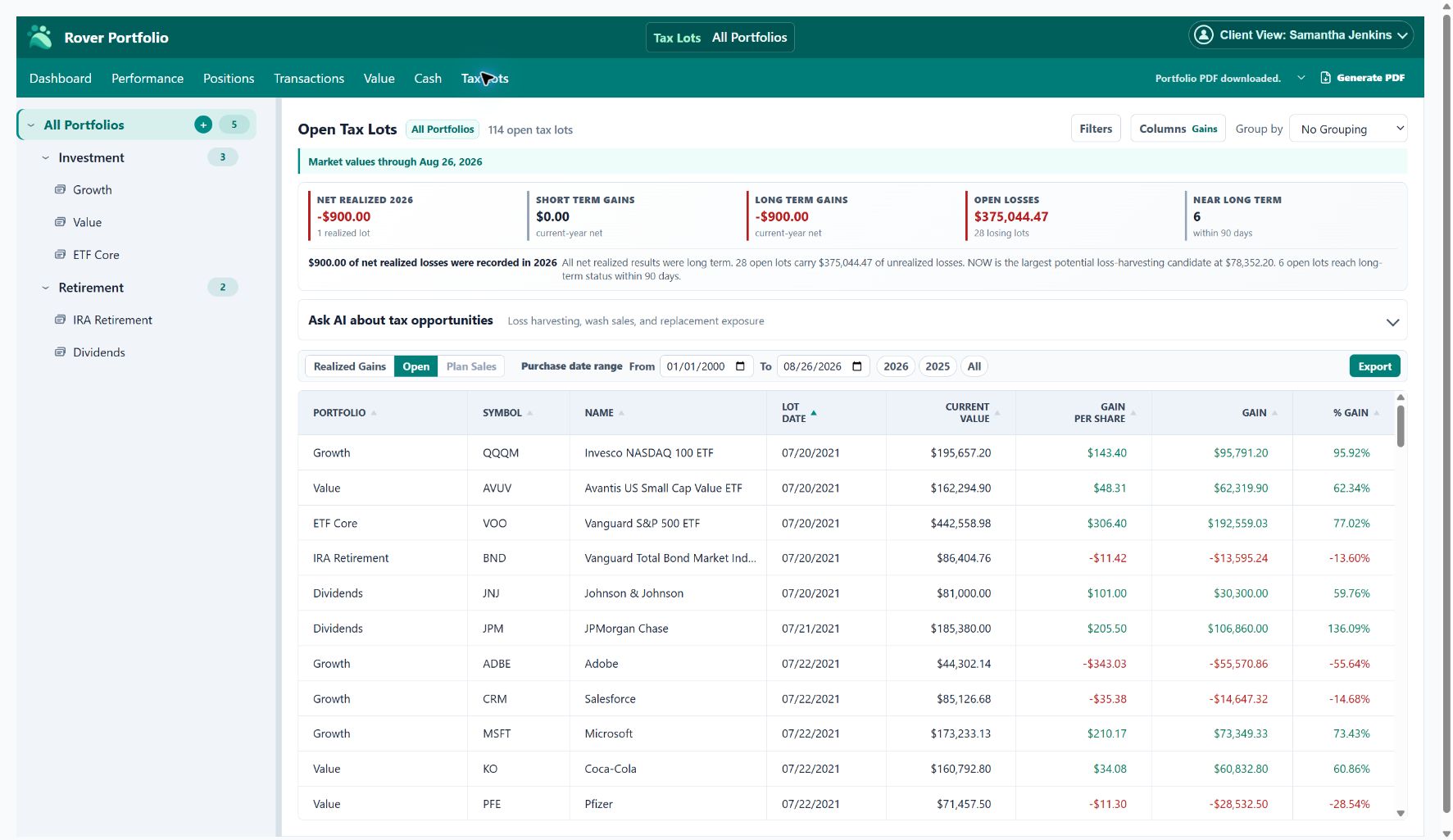
Task: Click the Columns Gains button
Action: click(x=1178, y=129)
